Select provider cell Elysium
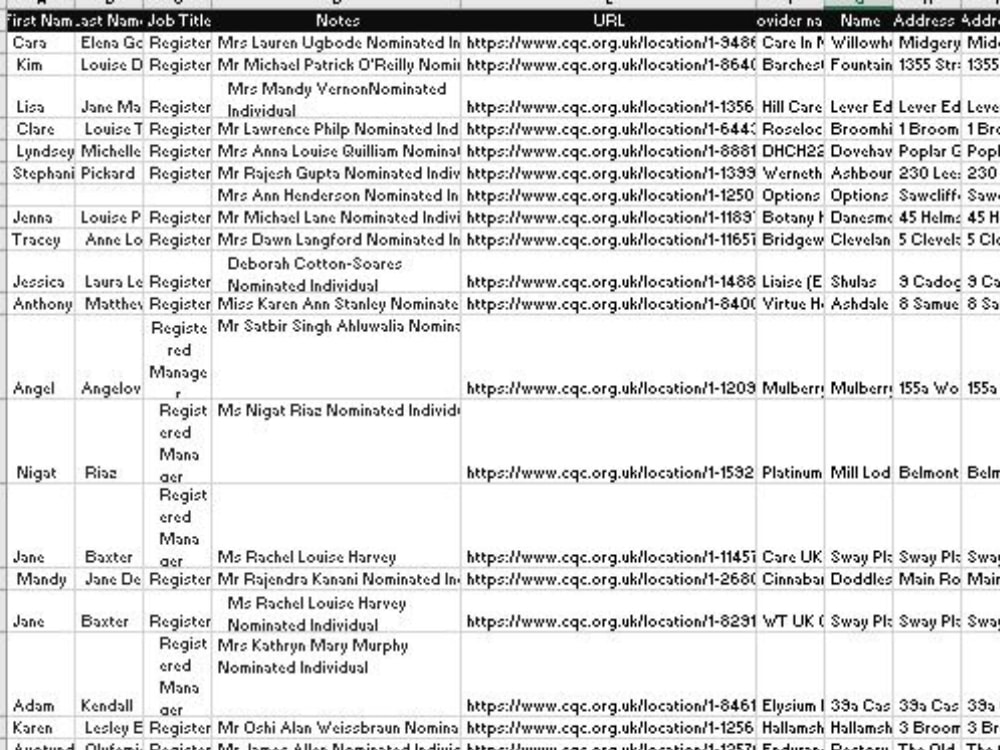The width and height of the screenshot is (1000, 750). point(790,675)
